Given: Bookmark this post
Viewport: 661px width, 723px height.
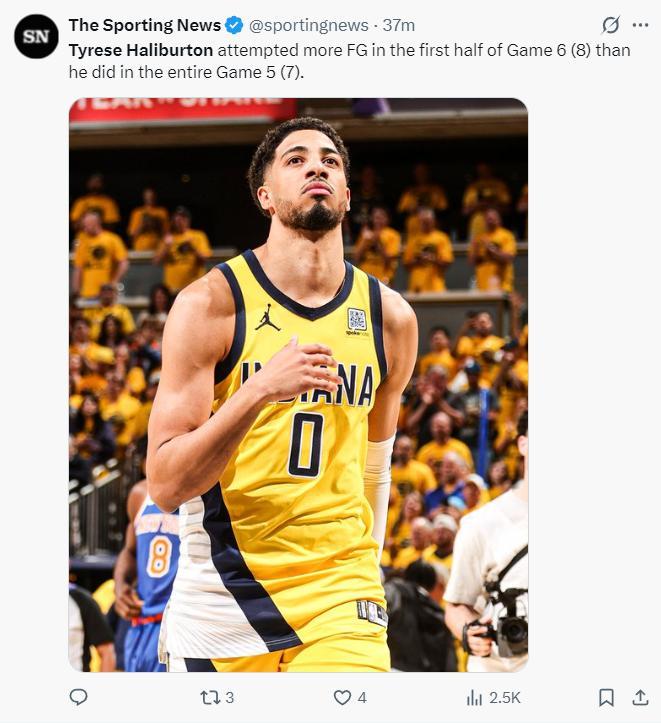Looking at the screenshot, I should (x=606, y=697).
